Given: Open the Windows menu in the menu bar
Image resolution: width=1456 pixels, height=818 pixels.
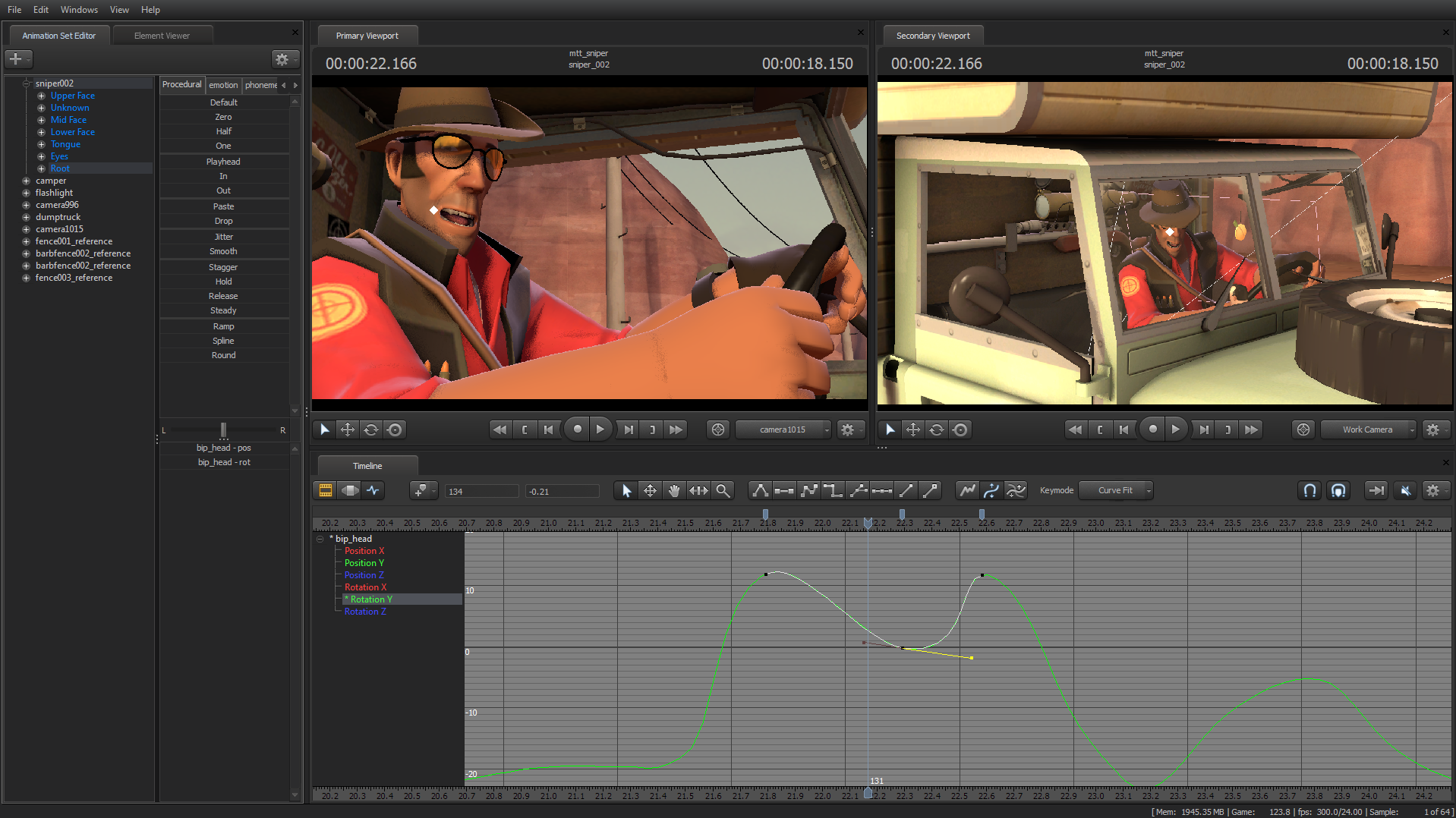Looking at the screenshot, I should (78, 10).
